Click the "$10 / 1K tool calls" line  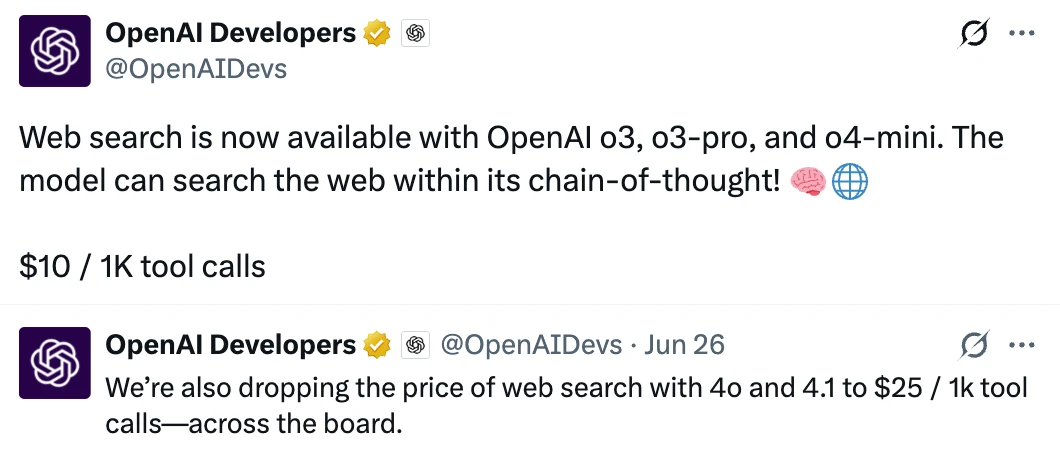coord(142,267)
